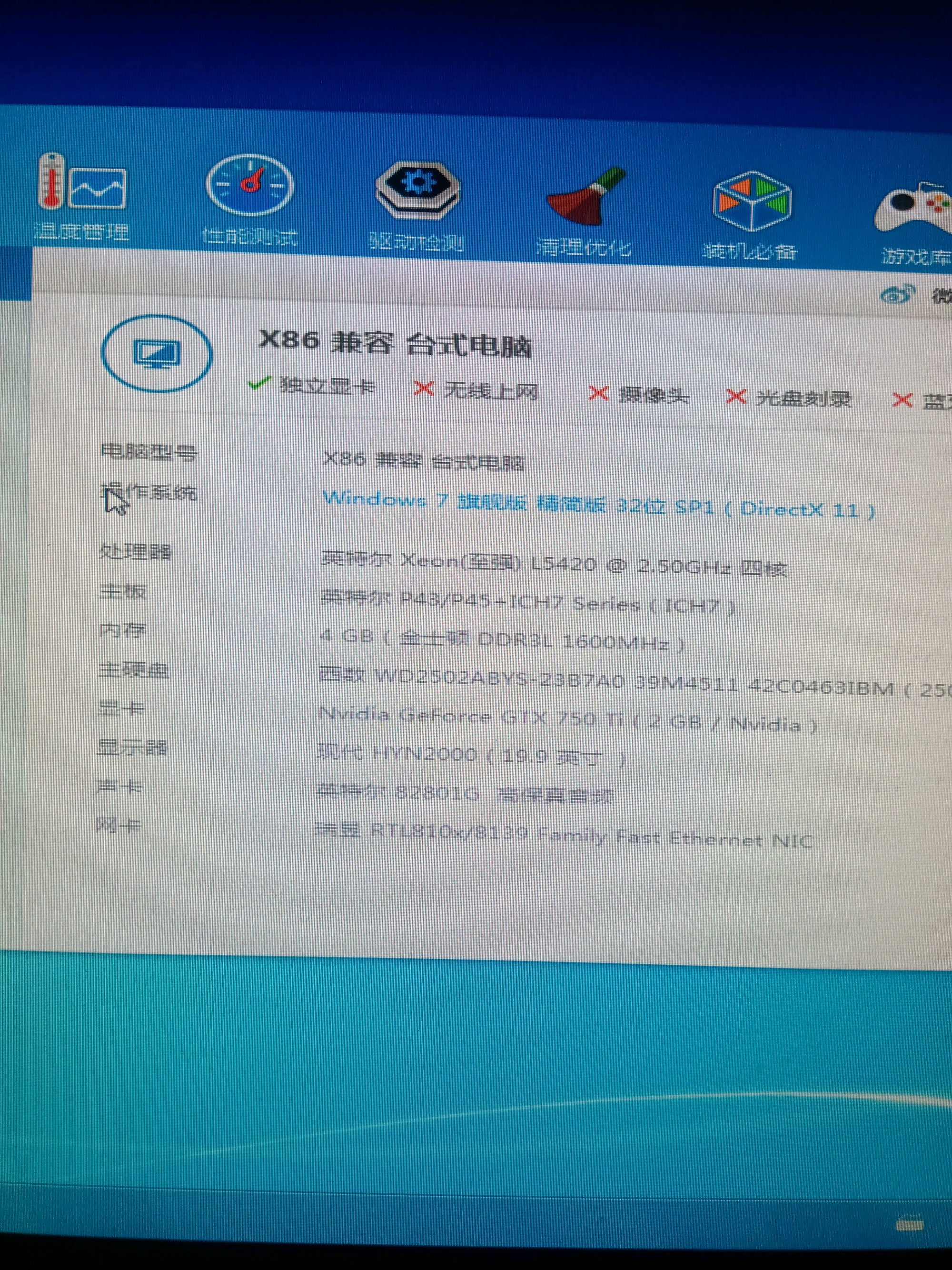
Task: Select the 网卡 RTL810x Ethernet NIC entry
Action: 564,836
